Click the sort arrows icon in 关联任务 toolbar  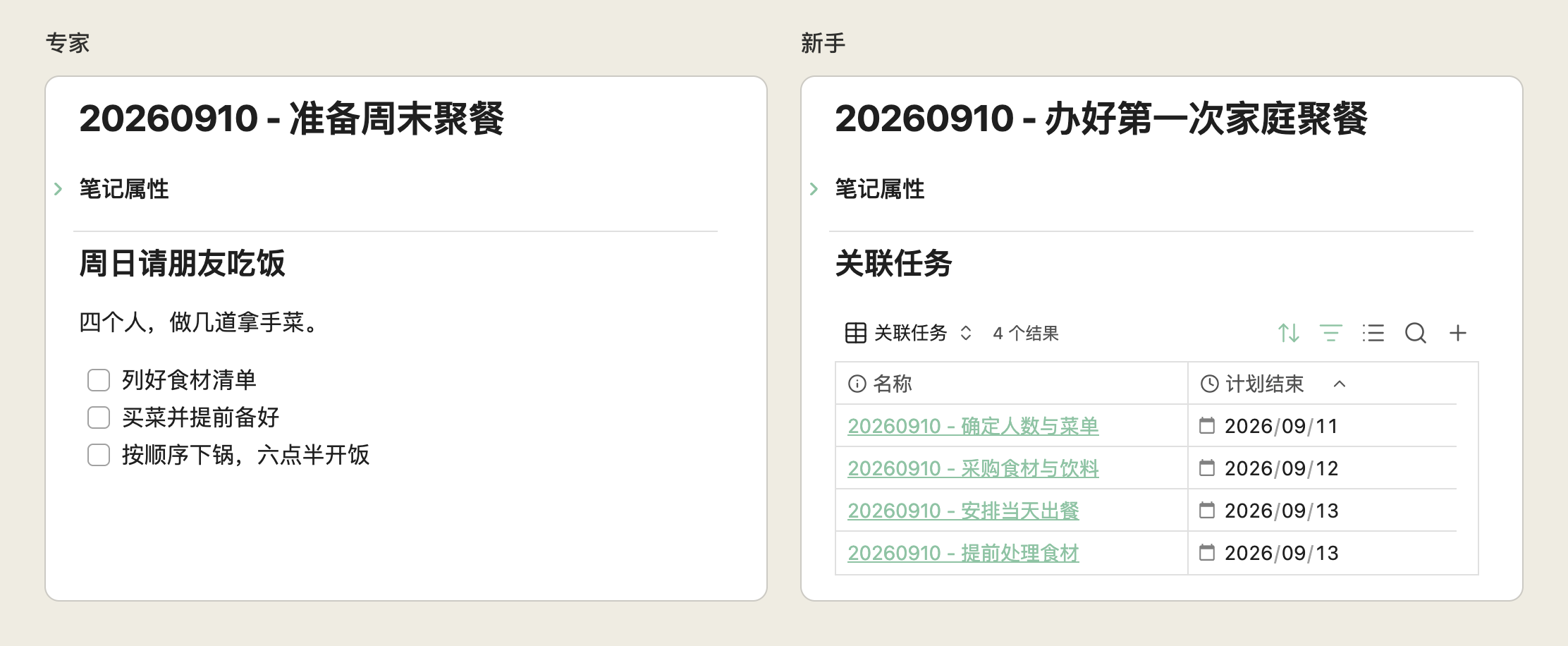click(x=1289, y=333)
